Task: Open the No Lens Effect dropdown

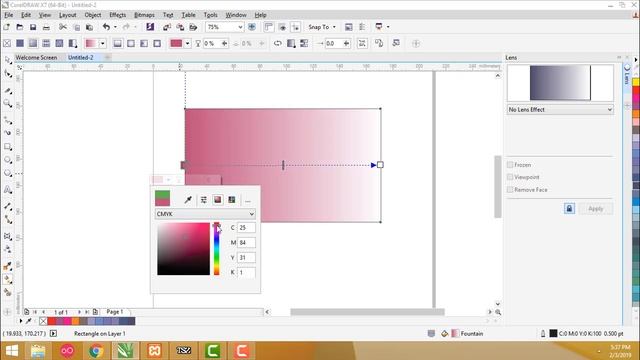Action: [x=560, y=109]
